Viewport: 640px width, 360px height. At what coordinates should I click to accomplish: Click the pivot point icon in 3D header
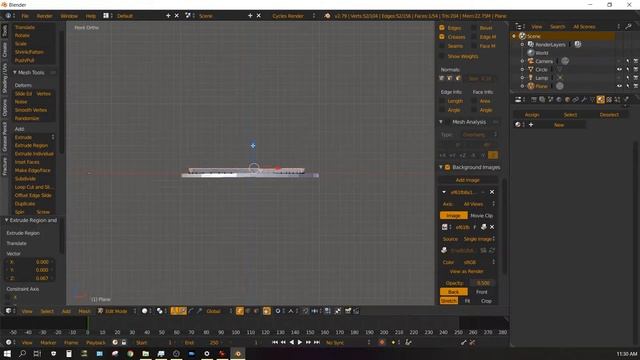(160, 311)
